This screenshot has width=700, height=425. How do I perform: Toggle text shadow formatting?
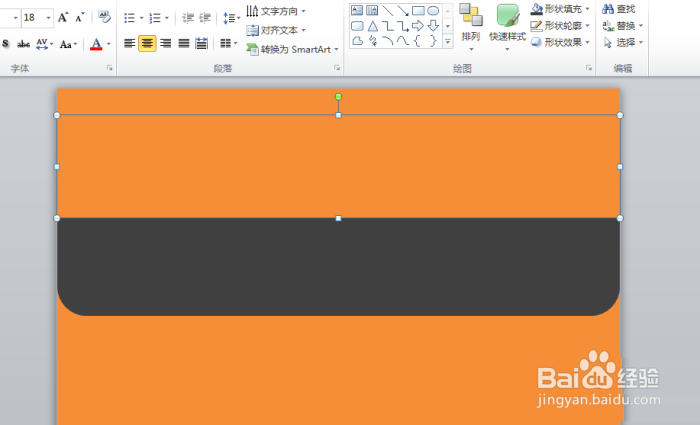[6, 43]
